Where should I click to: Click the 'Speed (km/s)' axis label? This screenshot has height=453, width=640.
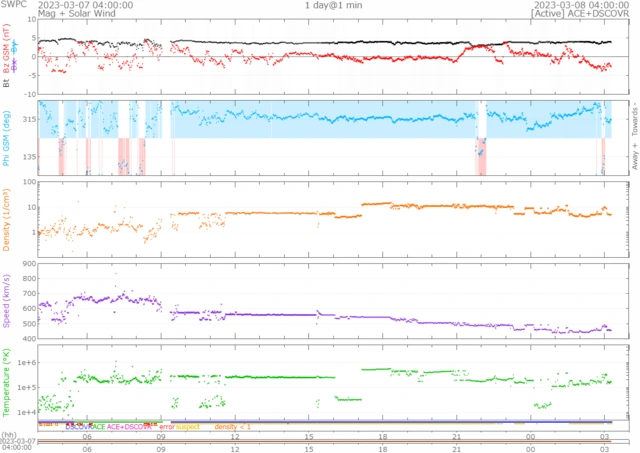click(x=6, y=301)
